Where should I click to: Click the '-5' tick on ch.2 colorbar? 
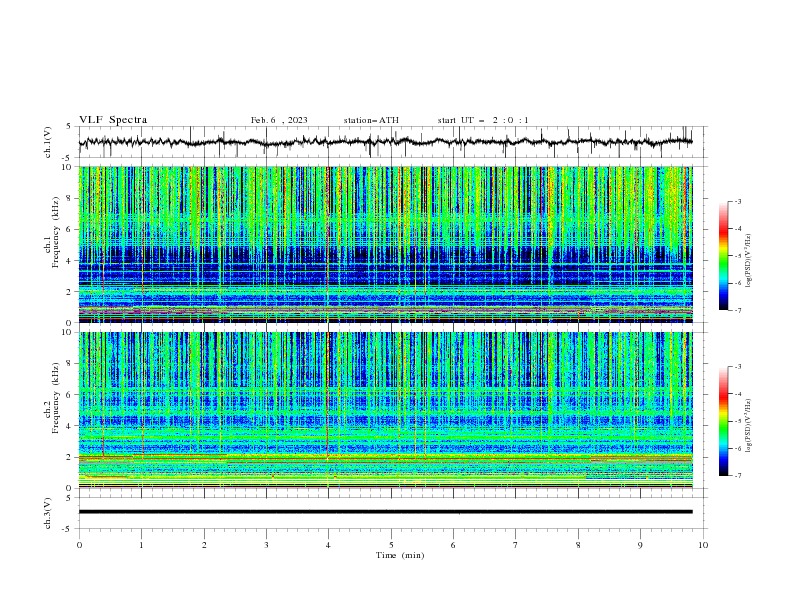pos(737,421)
